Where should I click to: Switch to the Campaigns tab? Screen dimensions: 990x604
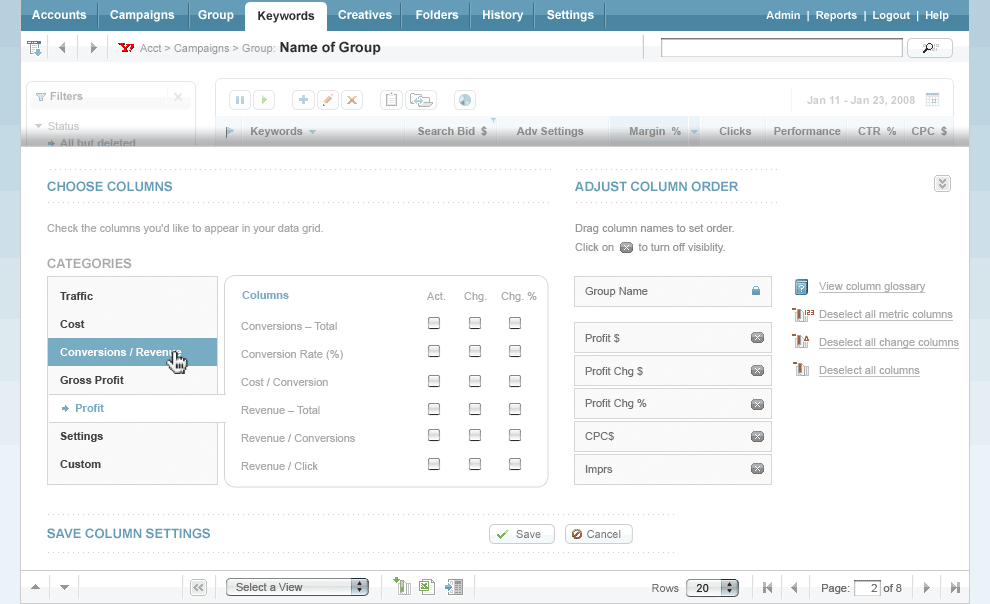point(142,15)
